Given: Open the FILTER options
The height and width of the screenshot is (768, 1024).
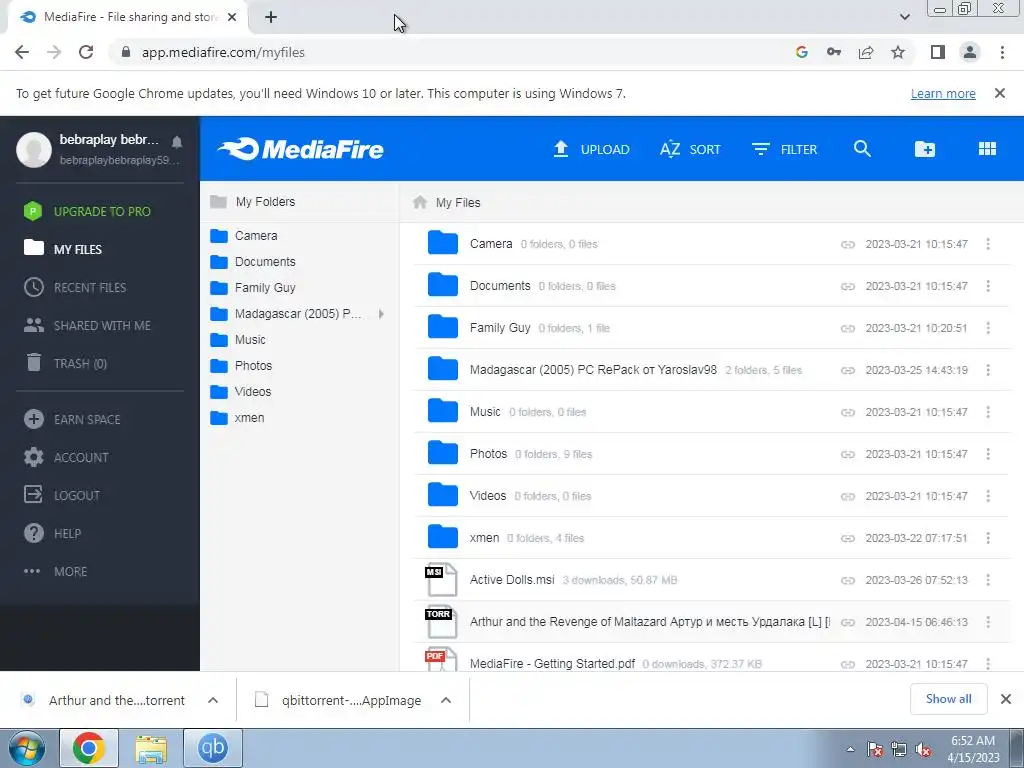Looking at the screenshot, I should click(784, 149).
